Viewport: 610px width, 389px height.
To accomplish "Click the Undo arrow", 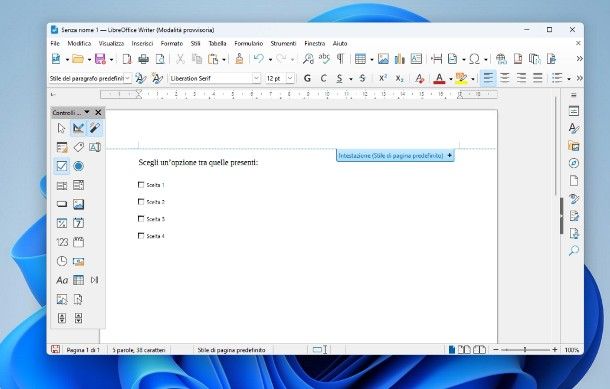I will tap(259, 59).
